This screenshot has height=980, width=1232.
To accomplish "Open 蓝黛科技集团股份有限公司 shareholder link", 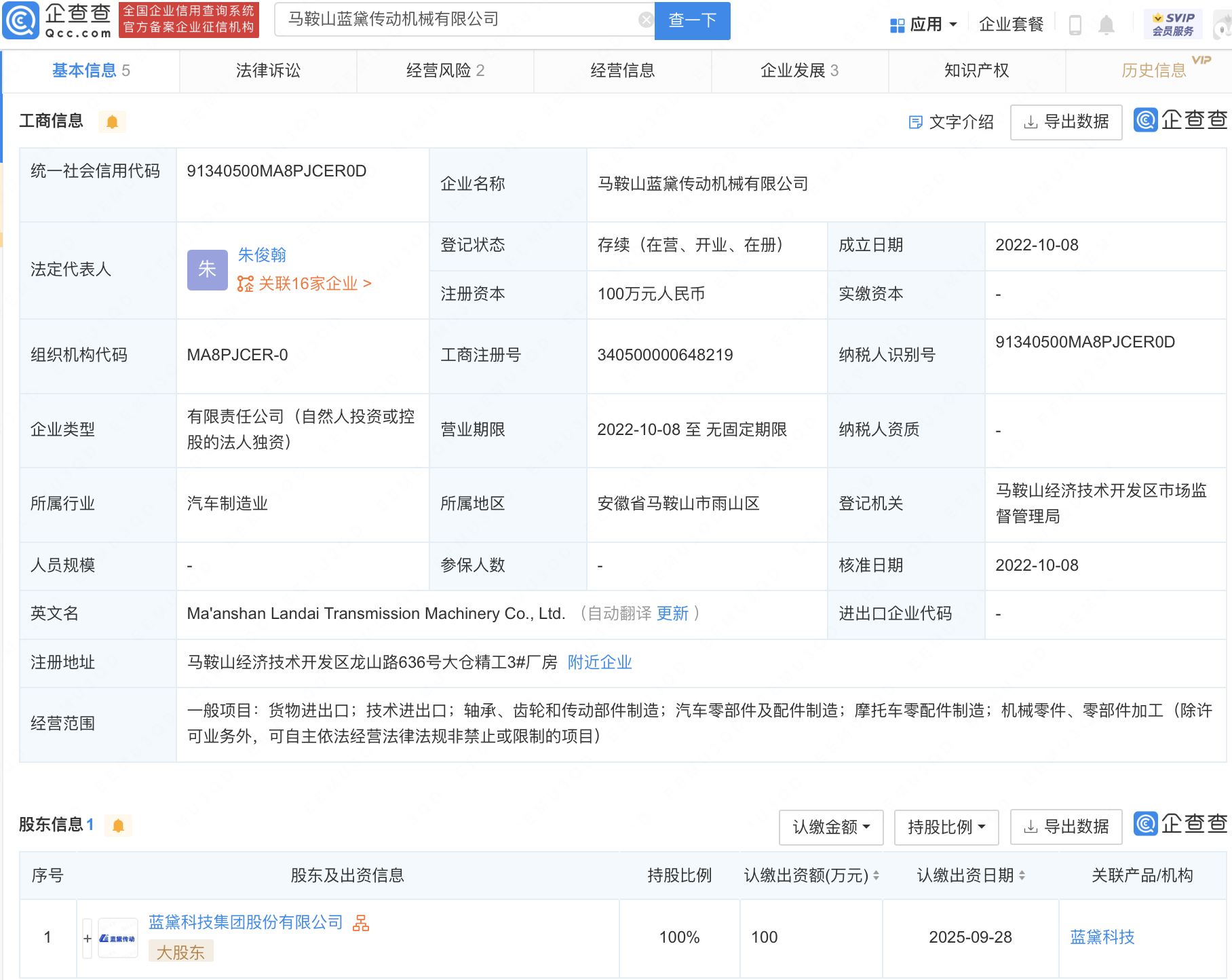I will tap(246, 922).
